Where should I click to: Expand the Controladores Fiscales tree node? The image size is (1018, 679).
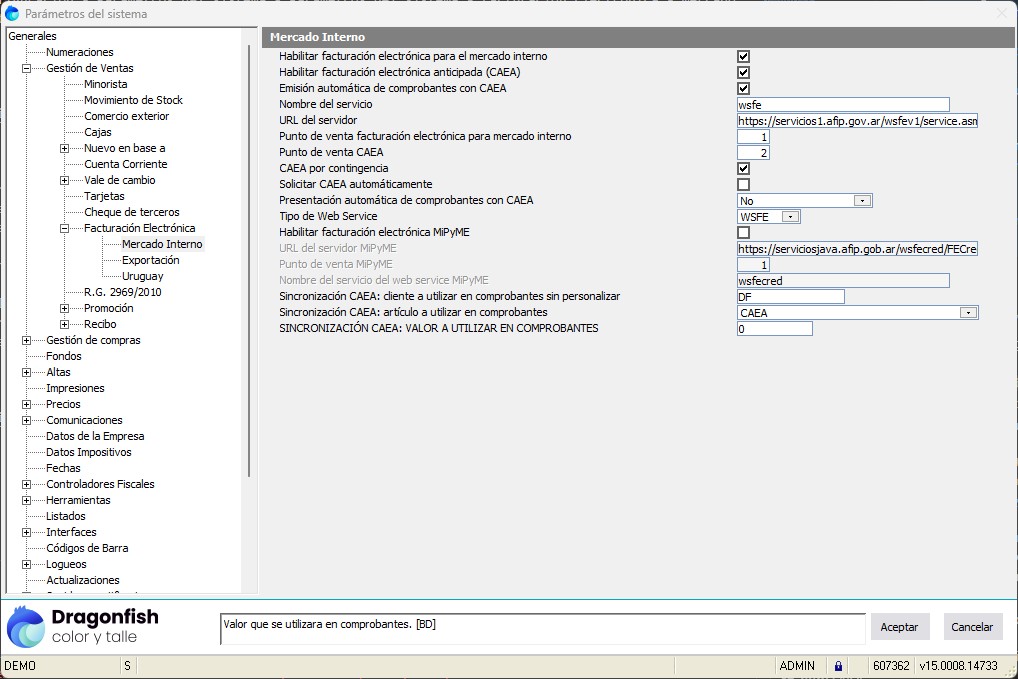click(x=26, y=485)
